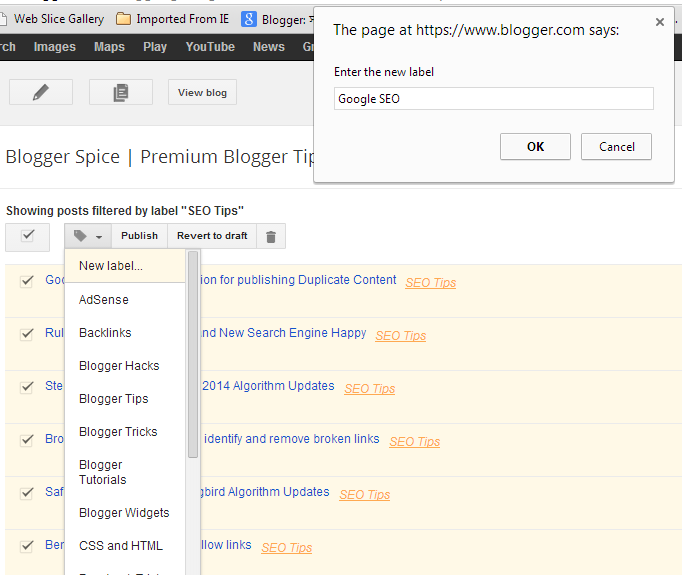Click the Blogger Spice blog title

[160, 157]
